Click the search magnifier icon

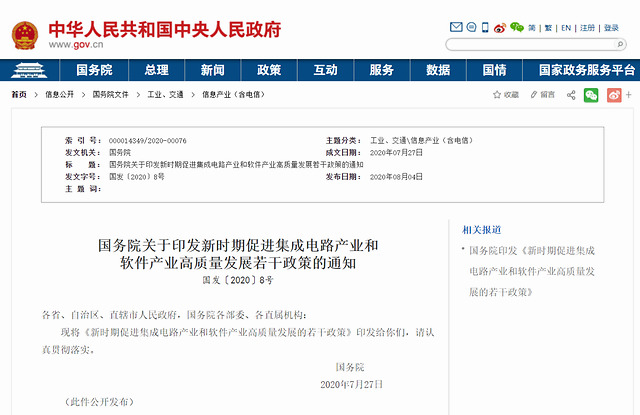tap(619, 45)
